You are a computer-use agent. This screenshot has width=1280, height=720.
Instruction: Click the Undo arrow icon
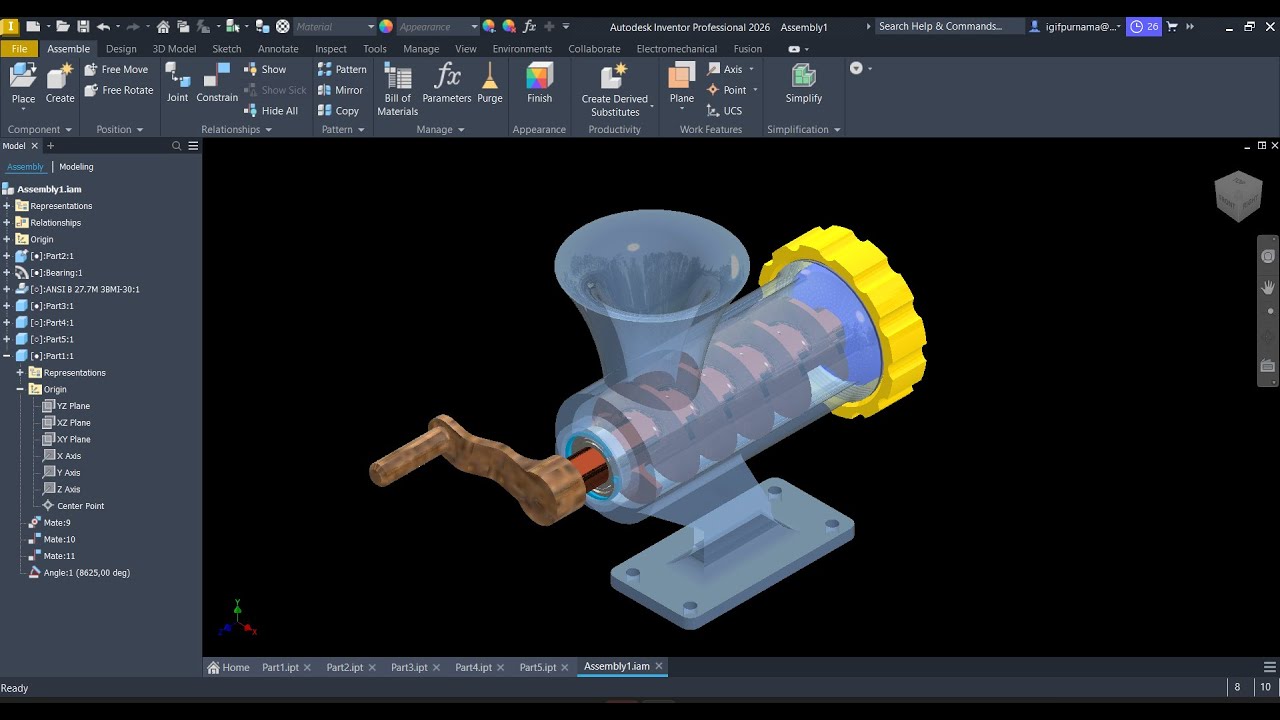(x=103, y=27)
